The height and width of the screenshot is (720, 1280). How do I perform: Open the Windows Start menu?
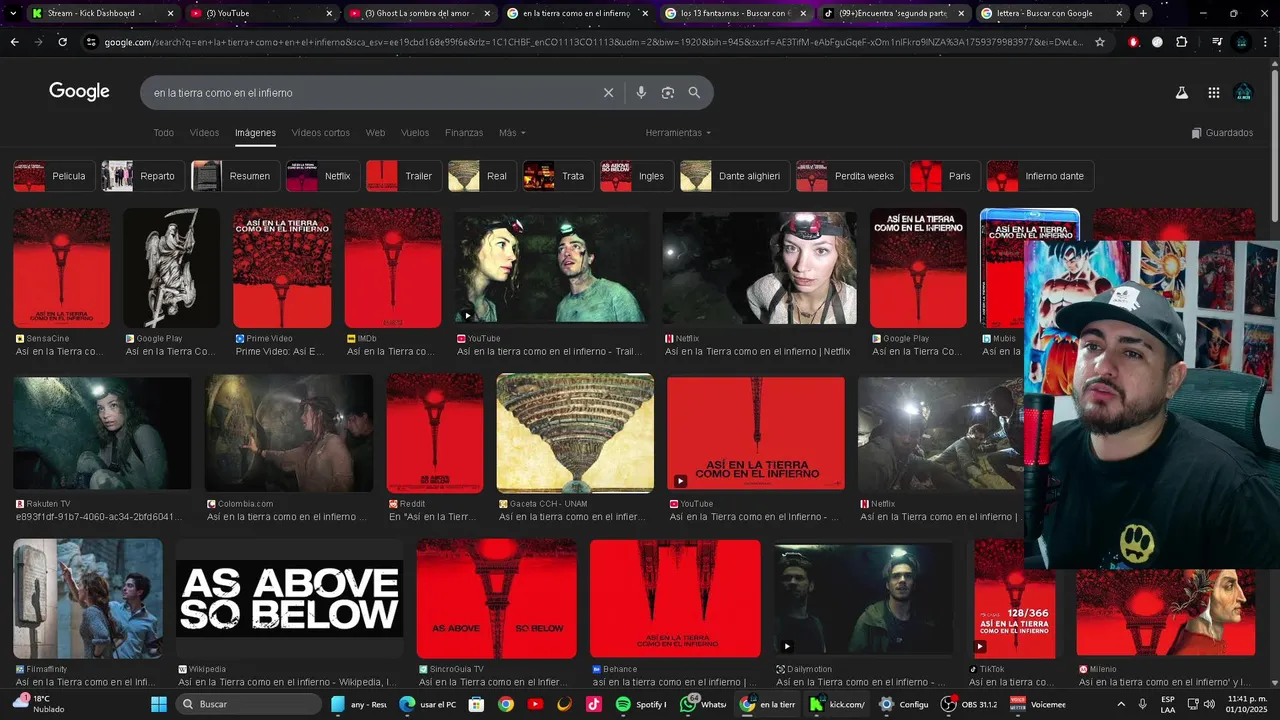click(159, 704)
